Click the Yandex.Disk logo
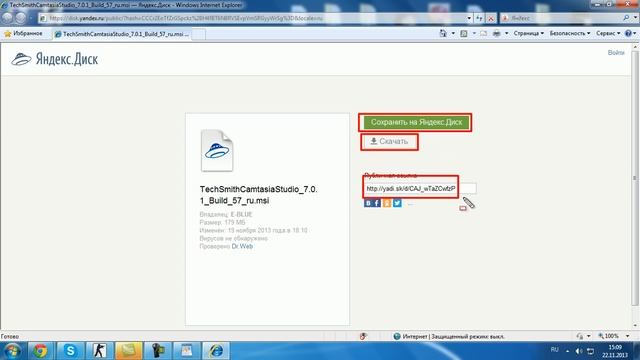This screenshot has height=360, width=640. (54, 59)
